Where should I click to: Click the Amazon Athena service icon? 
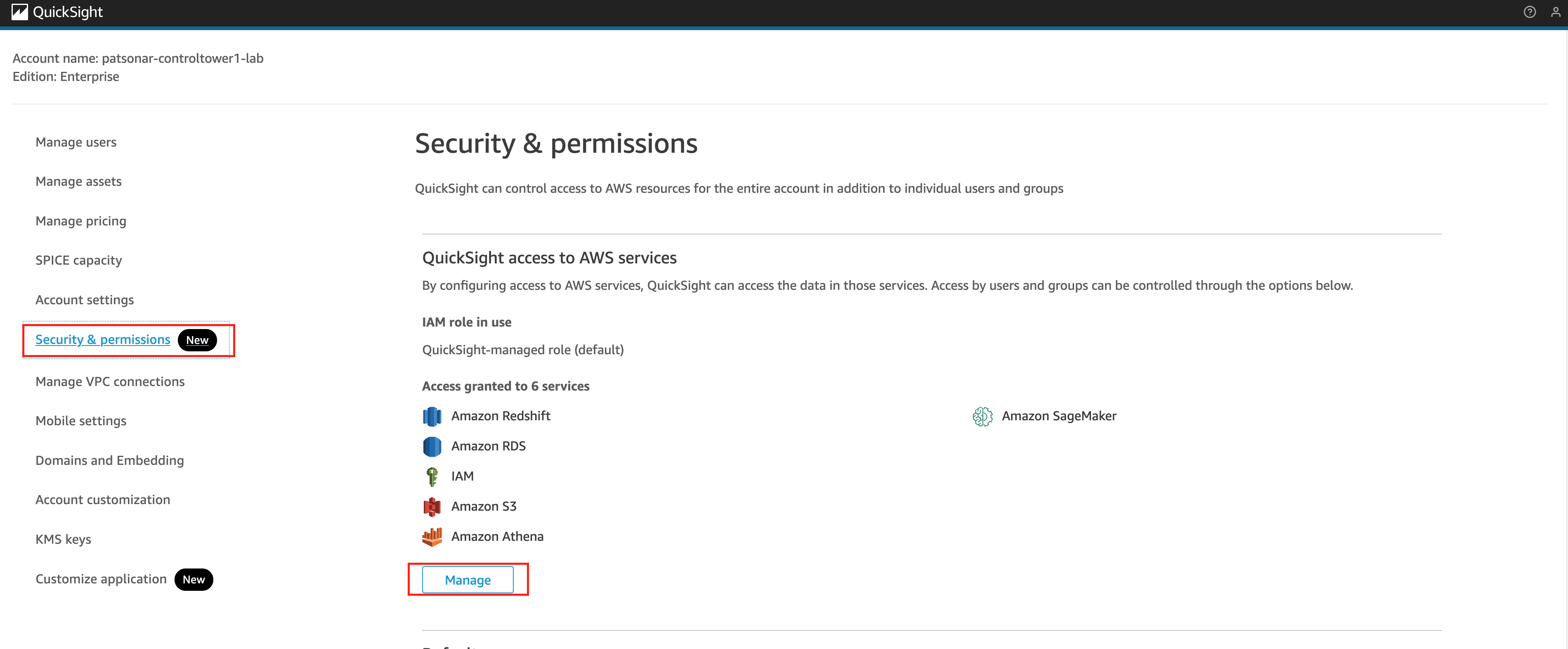pyautogui.click(x=432, y=536)
